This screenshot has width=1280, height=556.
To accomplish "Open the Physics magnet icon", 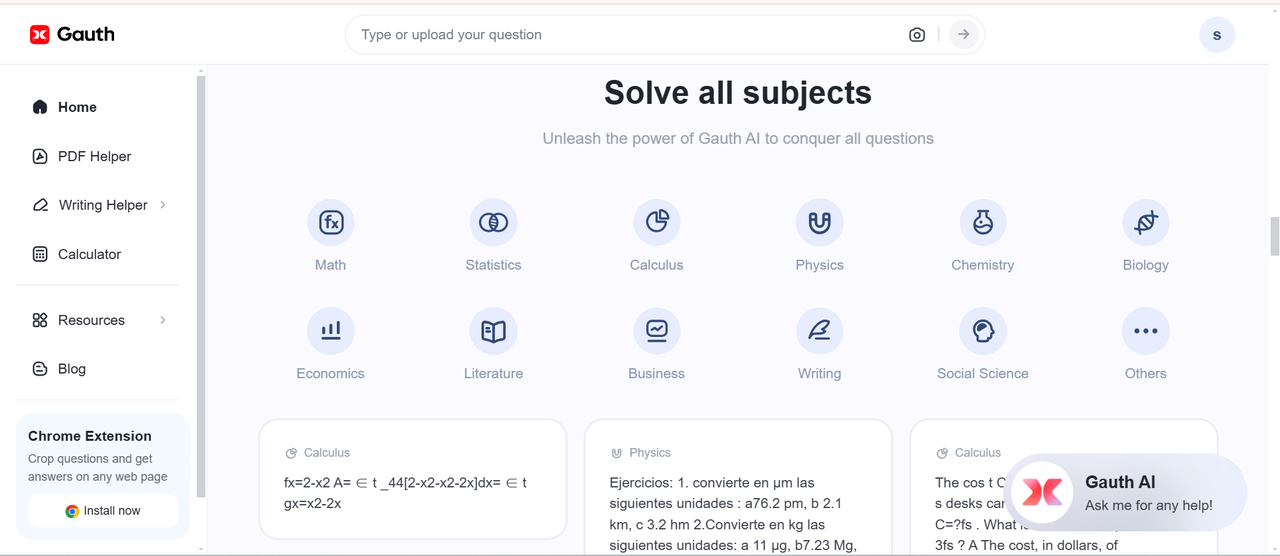I will [820, 222].
